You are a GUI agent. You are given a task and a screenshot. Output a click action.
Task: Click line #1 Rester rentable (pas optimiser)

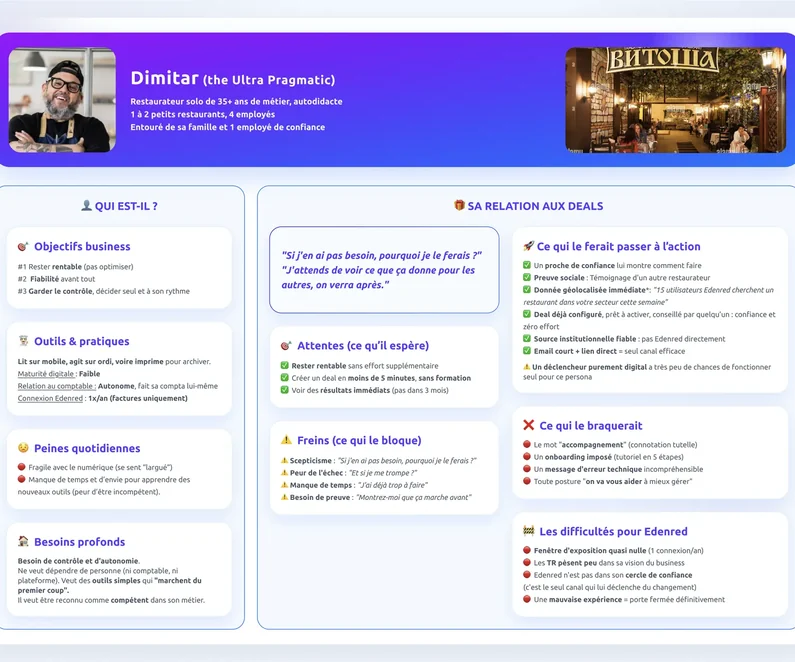(76, 267)
